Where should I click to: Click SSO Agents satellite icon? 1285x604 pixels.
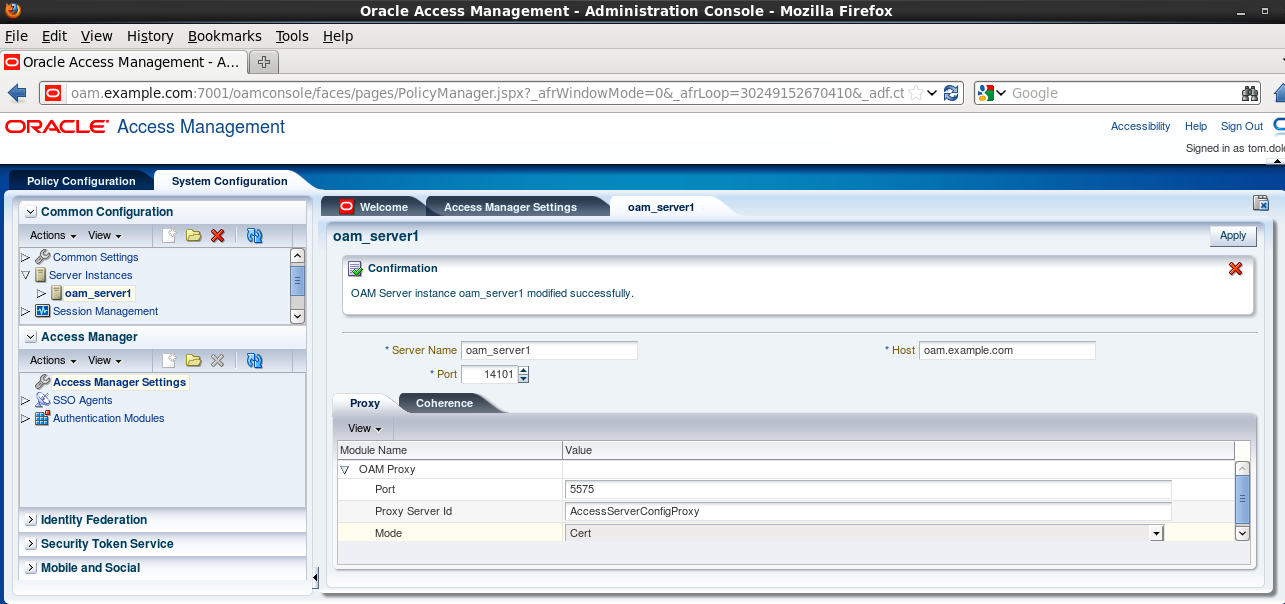point(42,400)
